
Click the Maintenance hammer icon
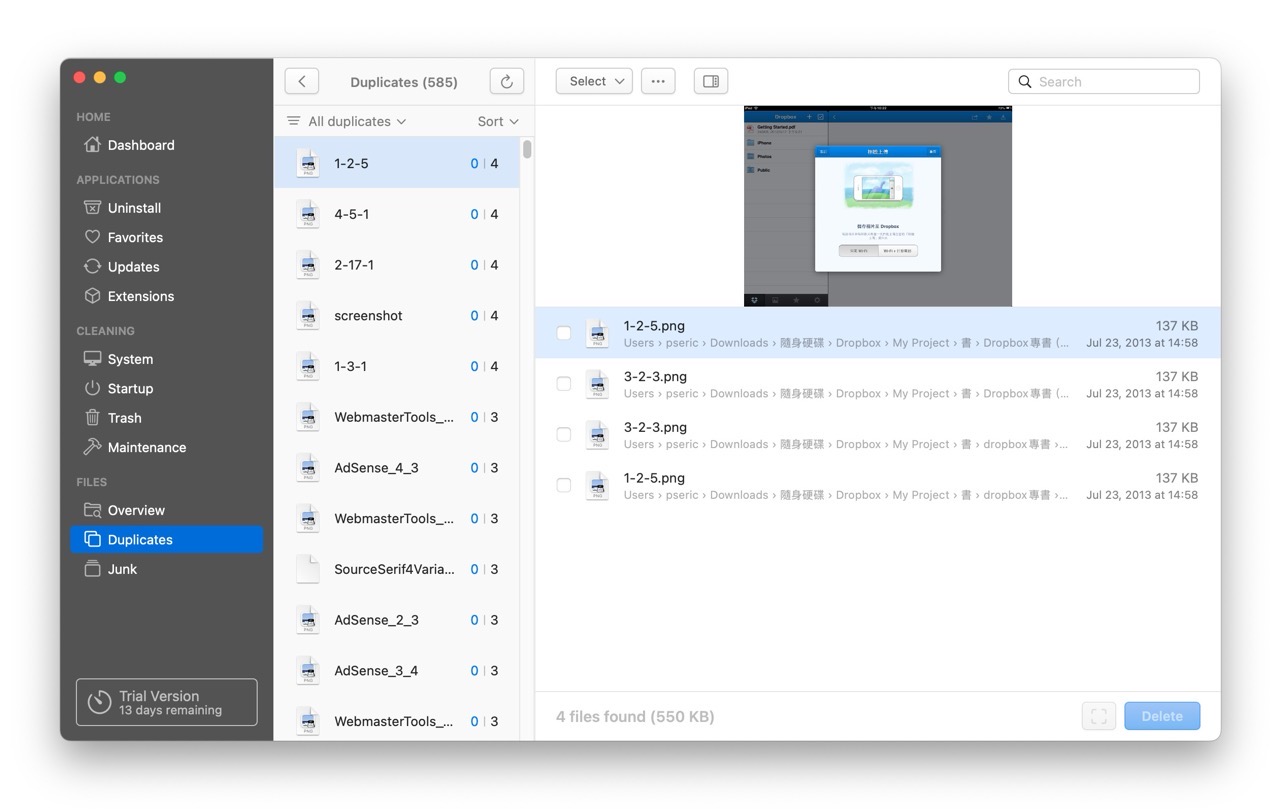(92, 447)
